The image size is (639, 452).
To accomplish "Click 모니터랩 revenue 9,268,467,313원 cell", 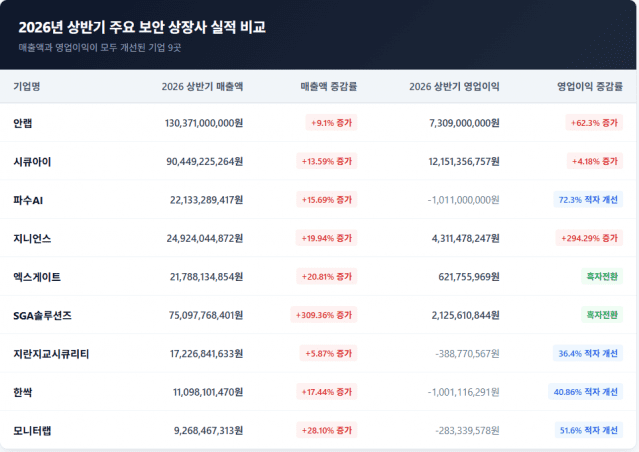I will (x=208, y=430).
